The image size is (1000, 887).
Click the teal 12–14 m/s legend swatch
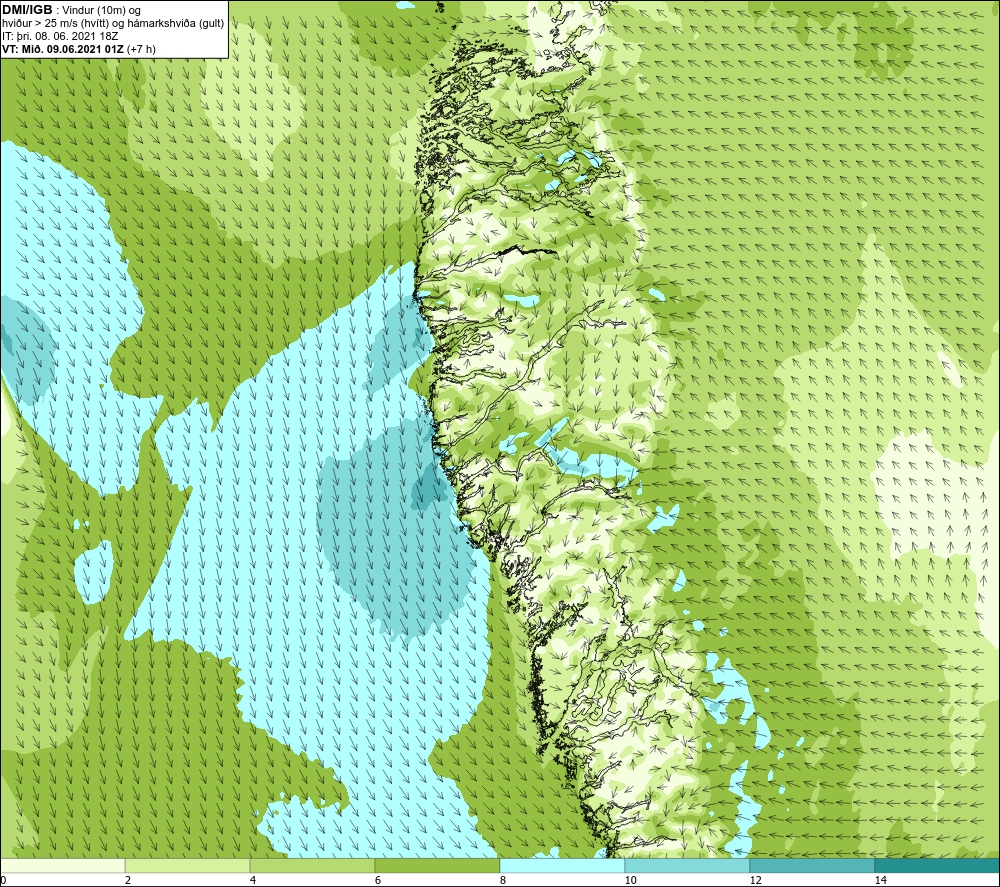coord(812,865)
